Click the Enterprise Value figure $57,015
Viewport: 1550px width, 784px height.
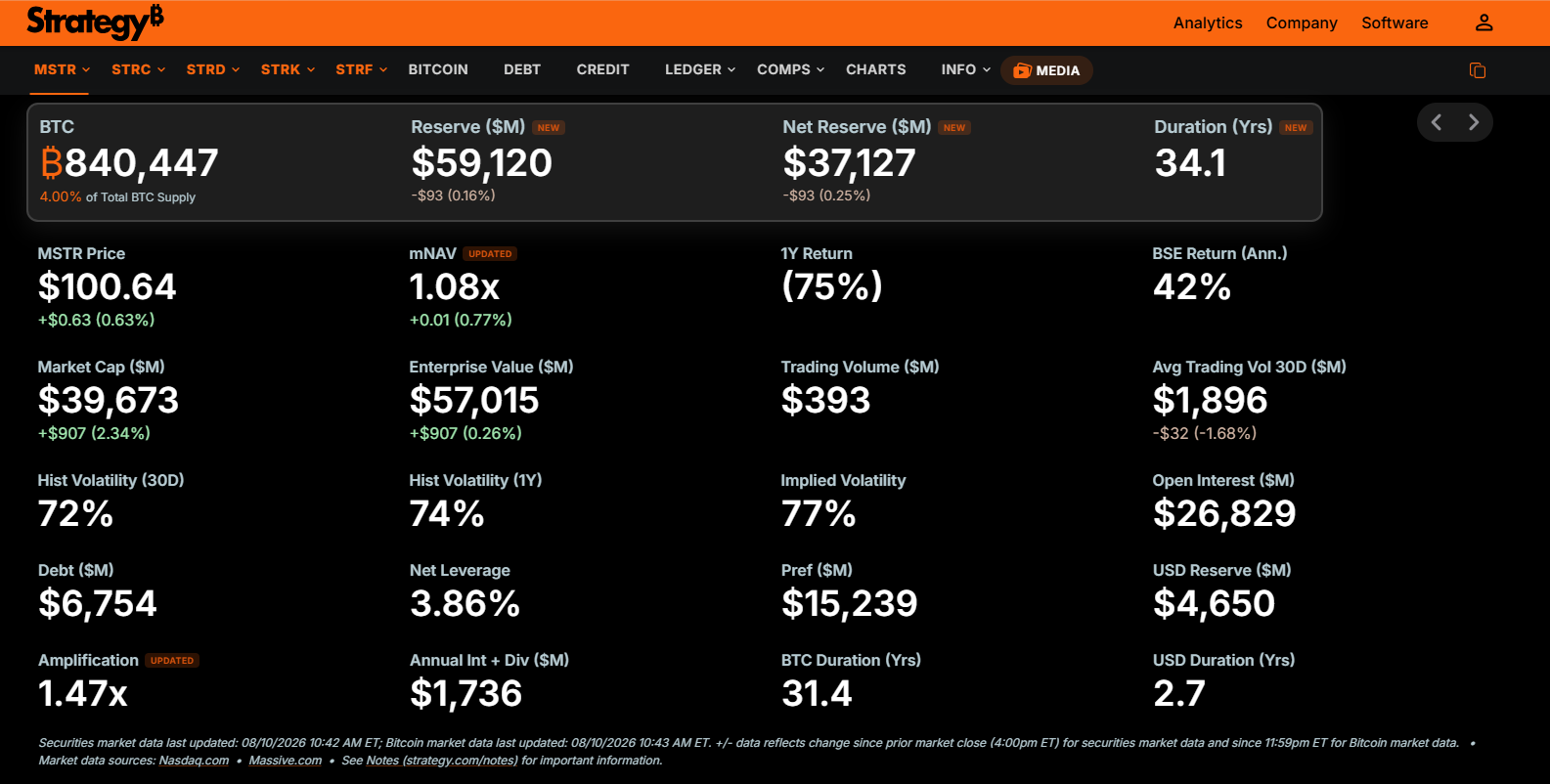point(474,401)
